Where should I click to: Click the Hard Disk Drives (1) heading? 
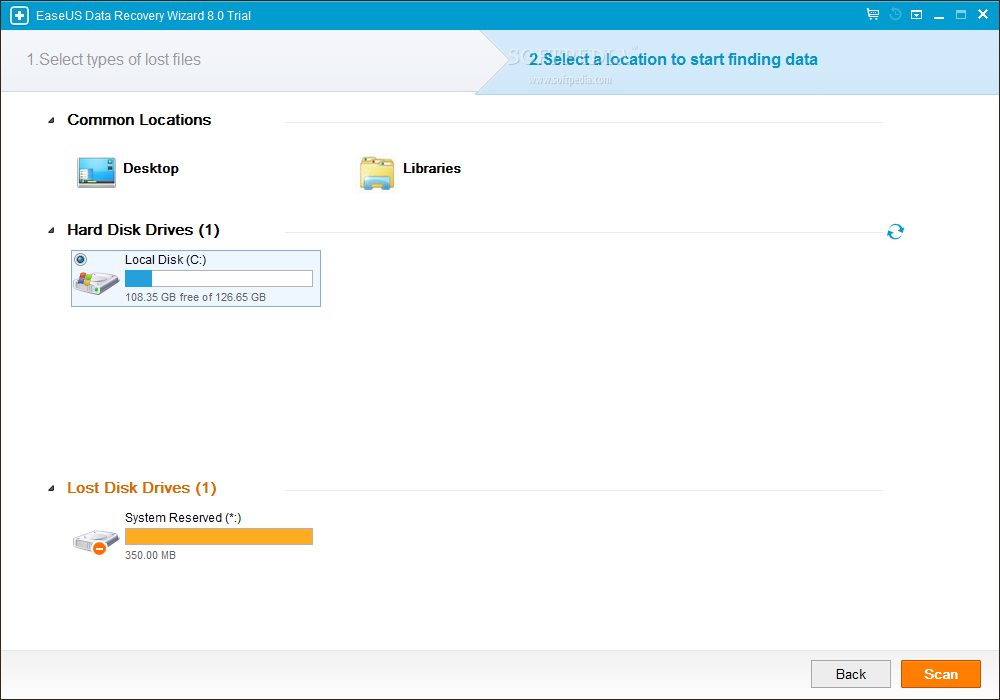143,230
